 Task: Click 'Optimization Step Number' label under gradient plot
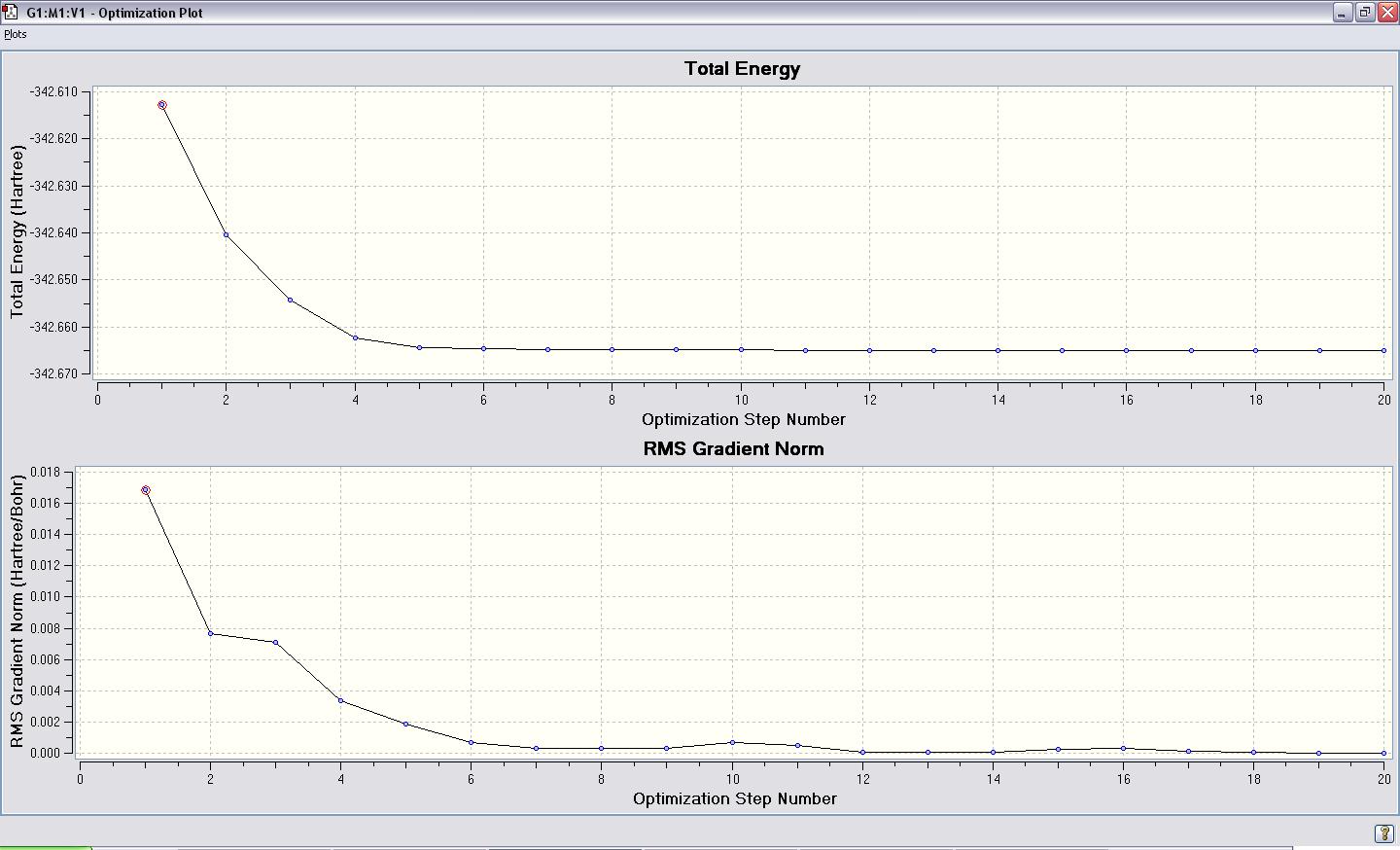point(735,798)
